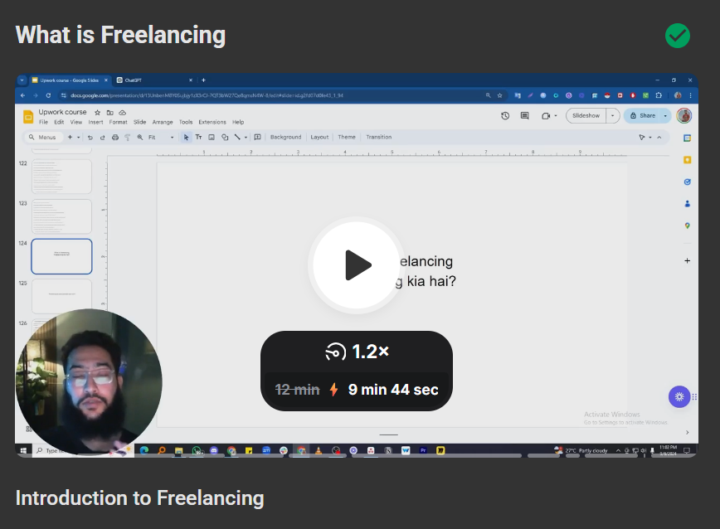Viewport: 720px width, 529px height.
Task: Open the View menu
Action: (x=76, y=122)
